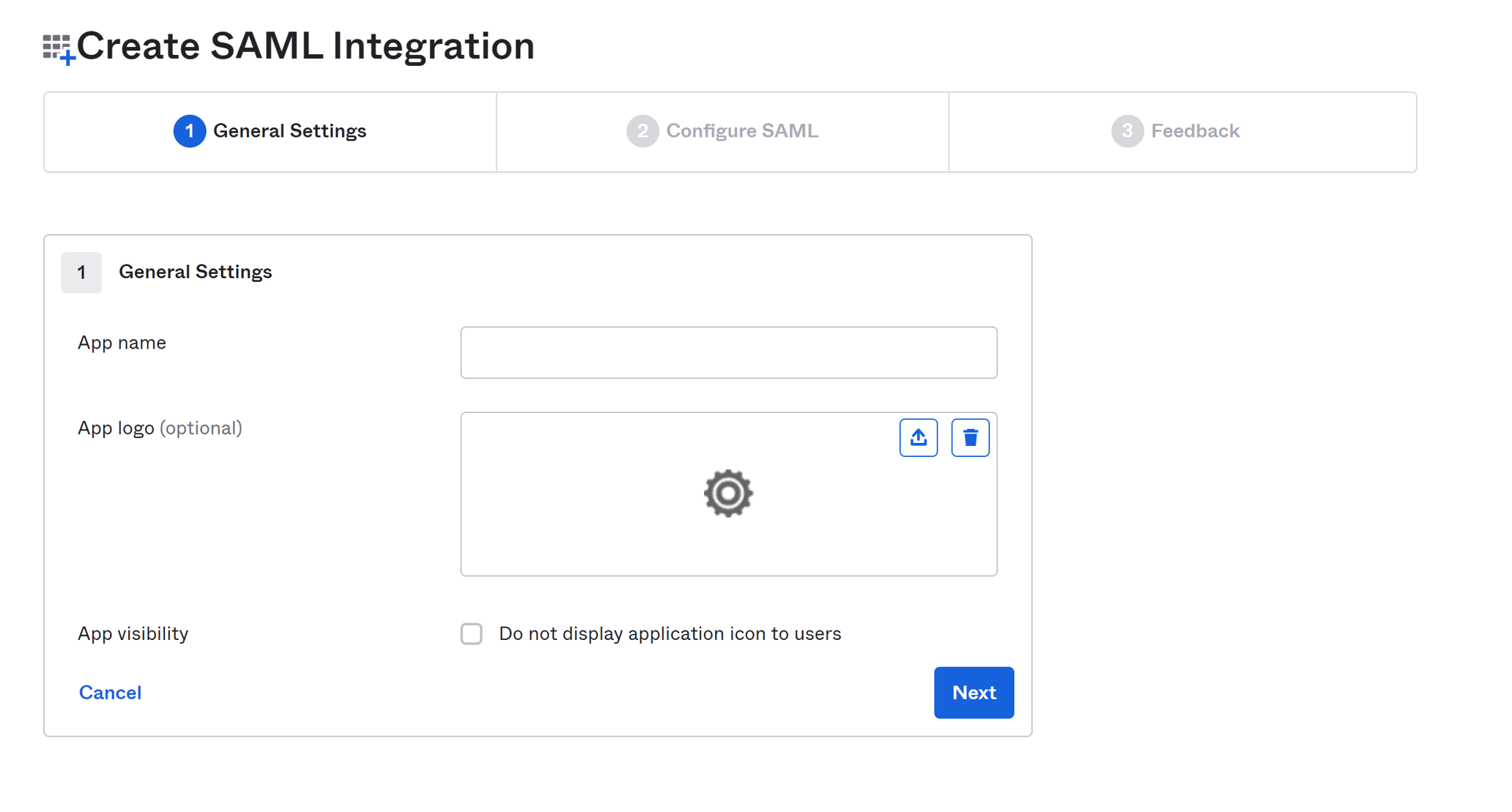Click the 'App visibility' label

click(133, 633)
